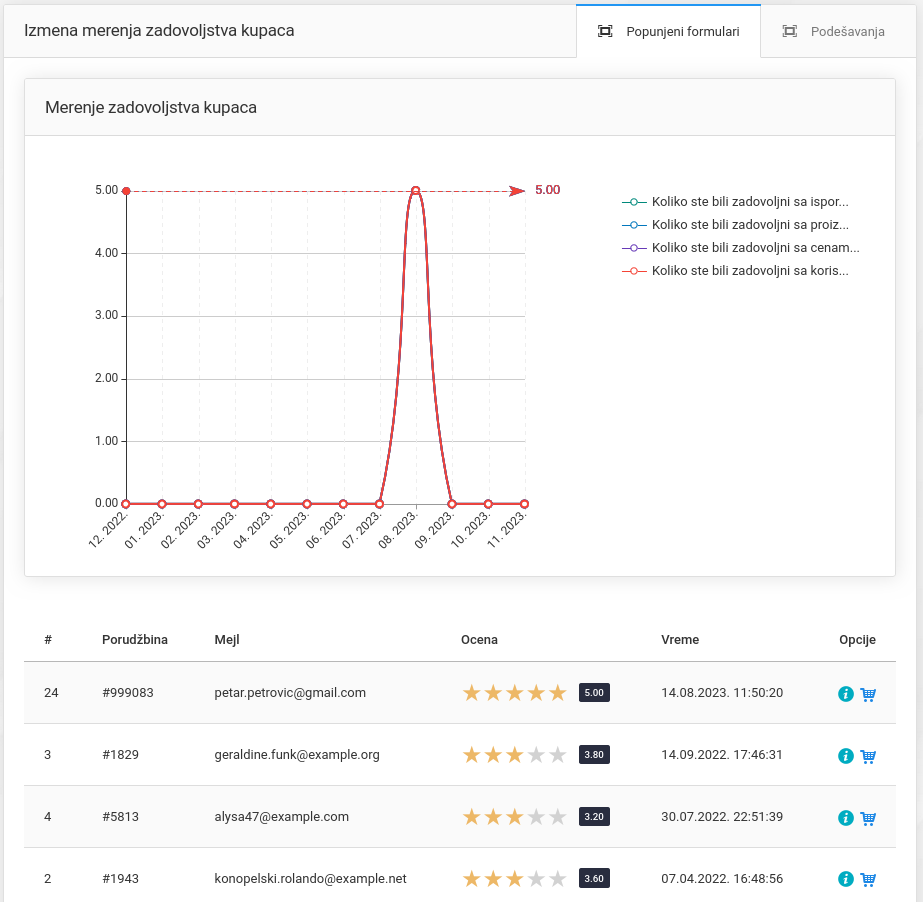
Task: Open info icon for order #1829
Action: 846,756
